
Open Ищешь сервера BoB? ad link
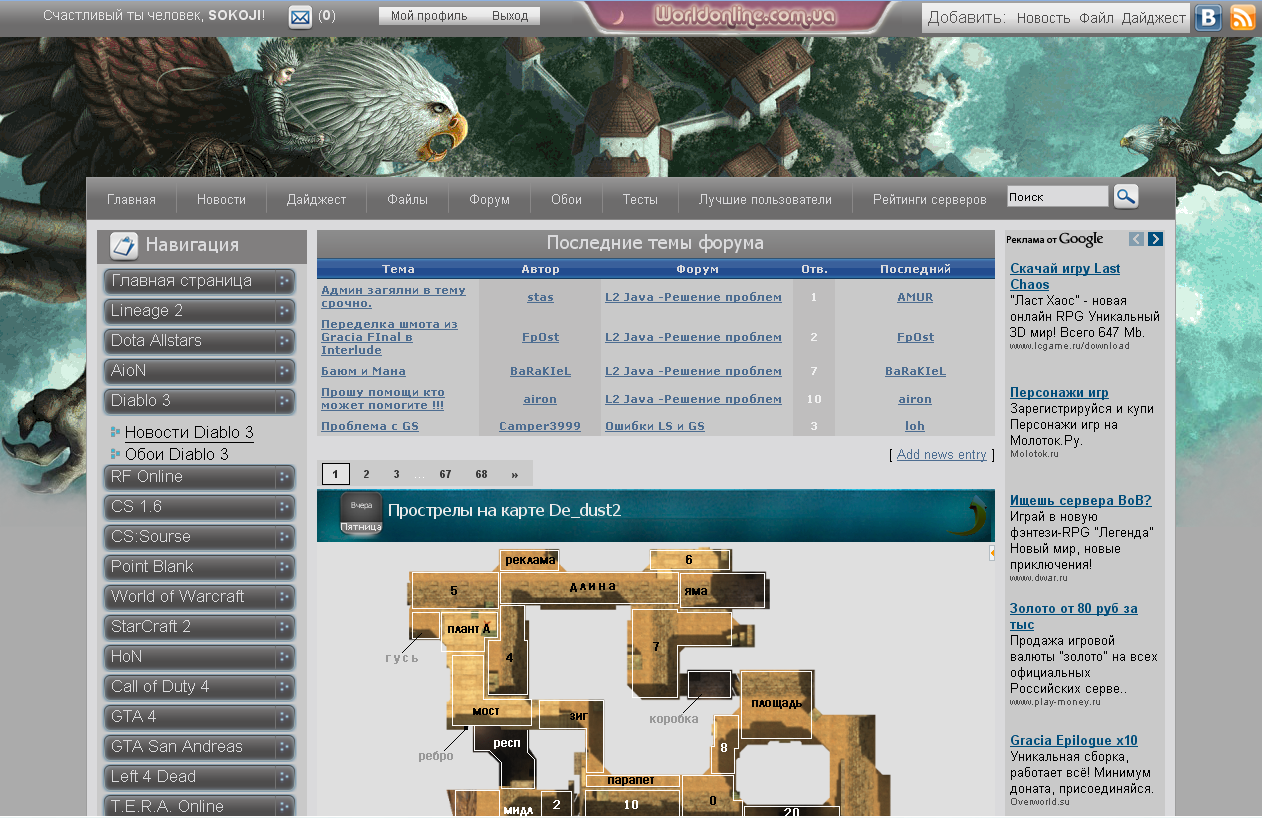coord(1081,500)
